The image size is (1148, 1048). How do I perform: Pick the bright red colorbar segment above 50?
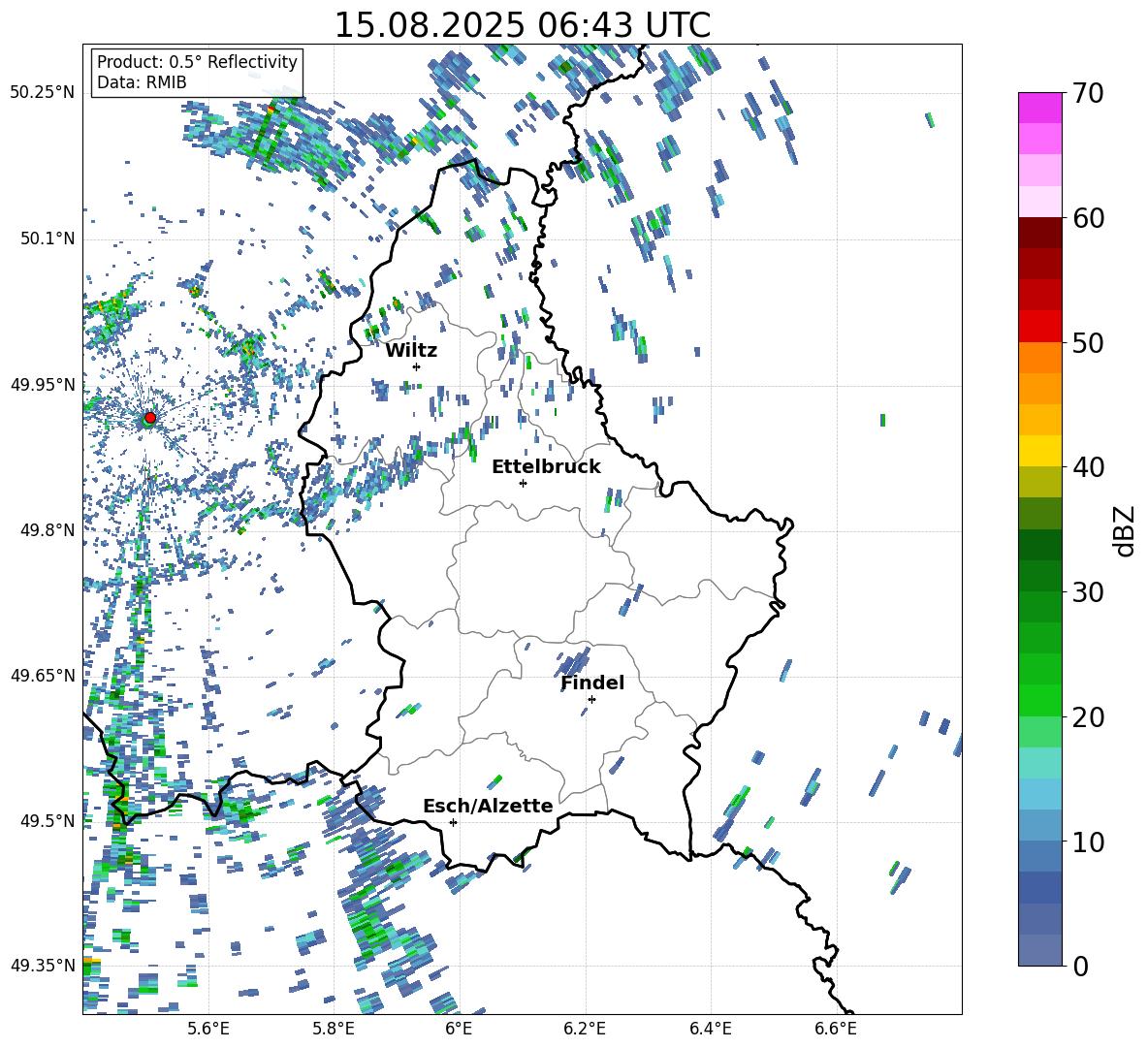(x=1039, y=327)
